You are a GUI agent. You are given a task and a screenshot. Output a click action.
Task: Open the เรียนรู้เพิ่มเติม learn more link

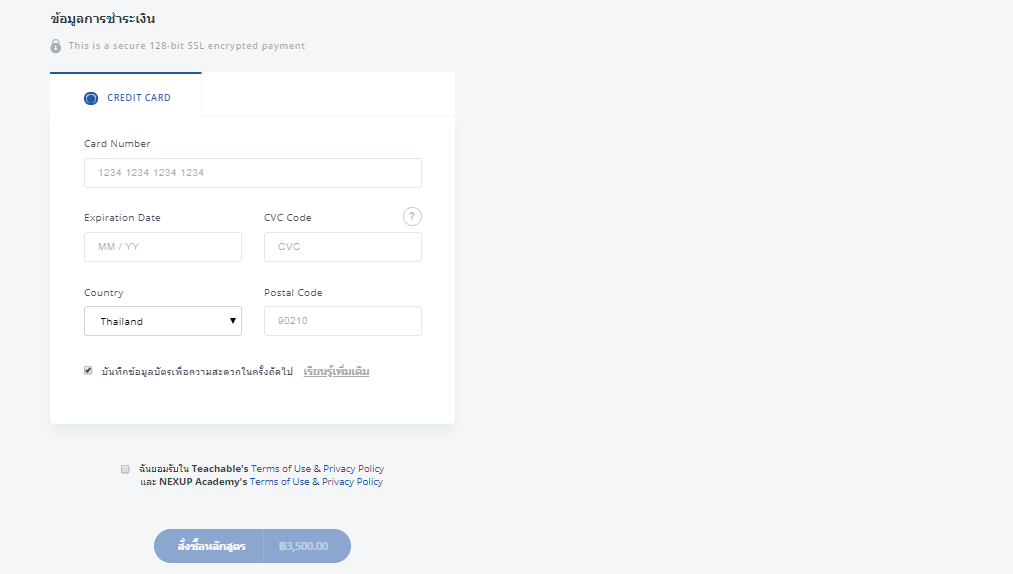(x=337, y=371)
